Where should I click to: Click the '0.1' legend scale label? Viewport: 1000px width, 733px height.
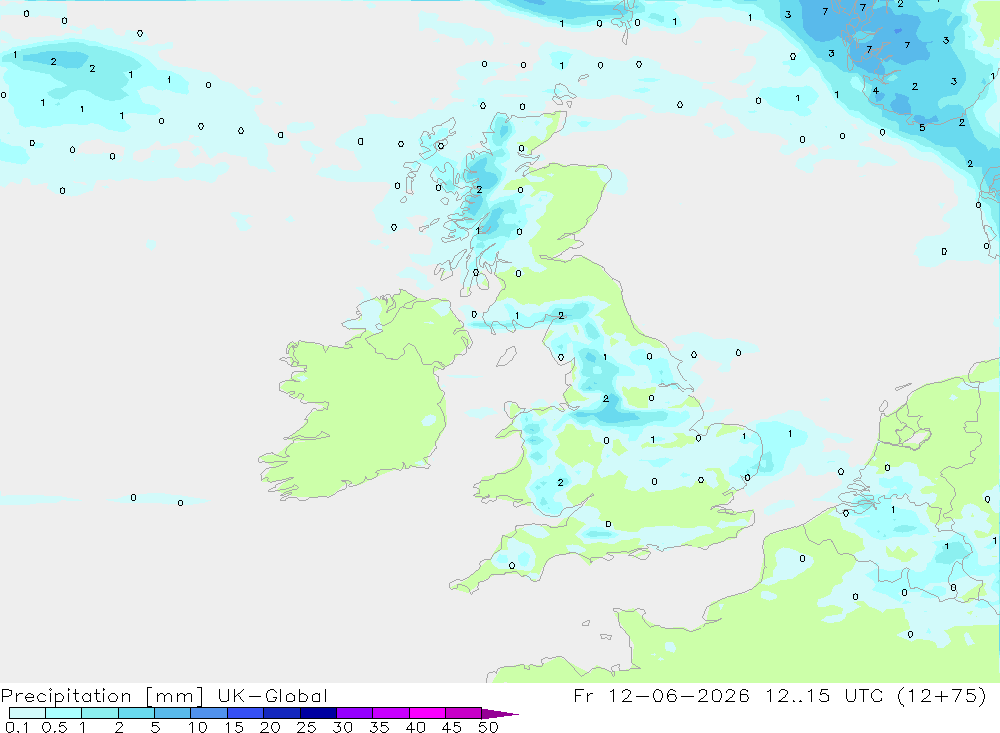pyautogui.click(x=17, y=727)
